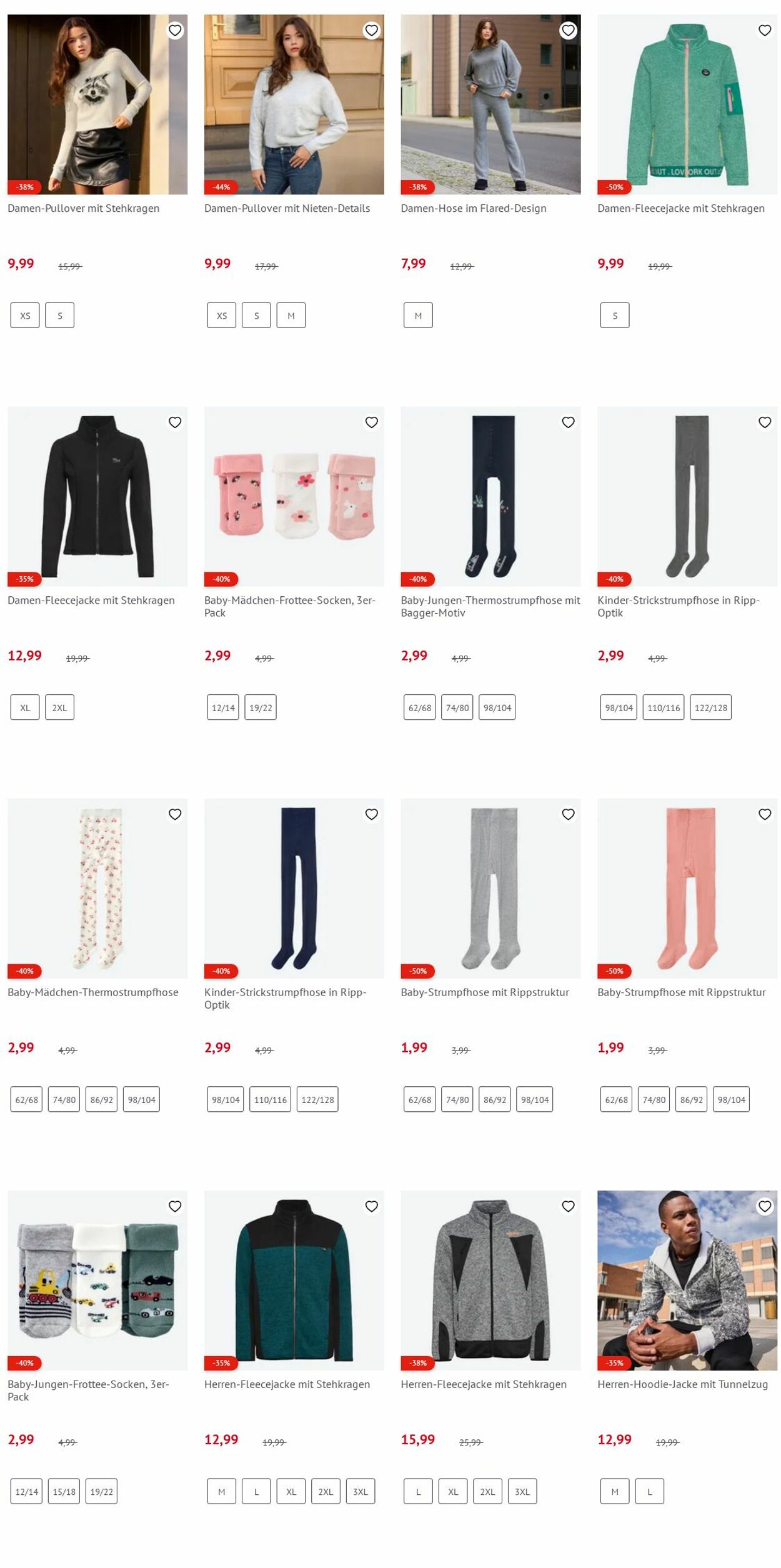Viewport: 781px width, 1568px height.
Task: View Baby-Mädchen-Thermostrumpfhose product image
Action: (x=97, y=888)
